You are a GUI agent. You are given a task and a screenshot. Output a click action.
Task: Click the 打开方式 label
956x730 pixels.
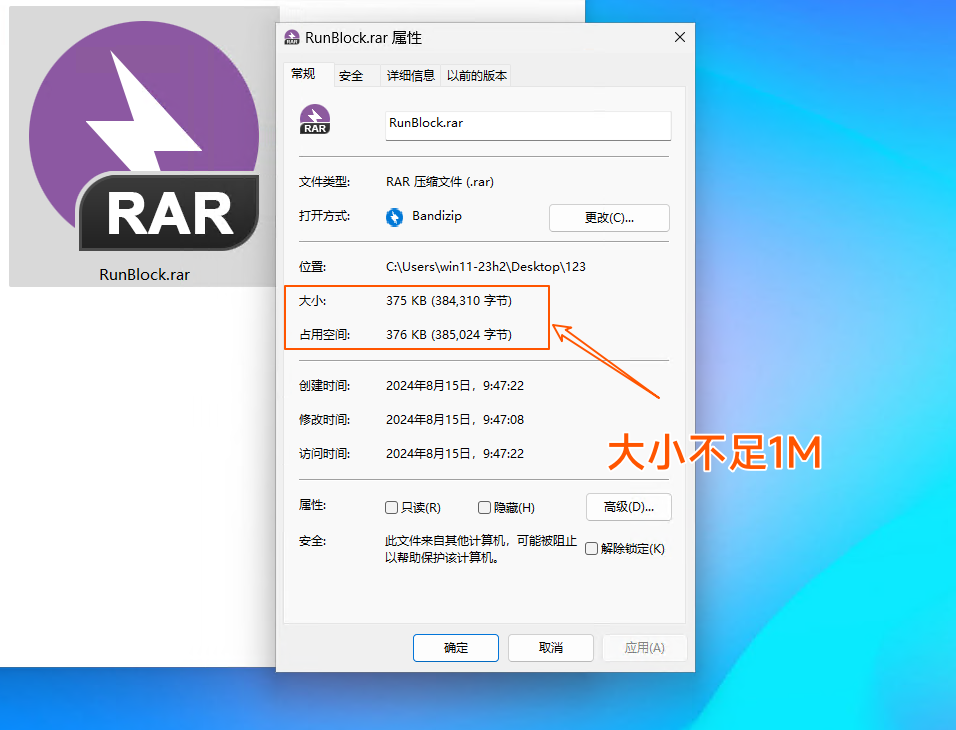(x=324, y=216)
